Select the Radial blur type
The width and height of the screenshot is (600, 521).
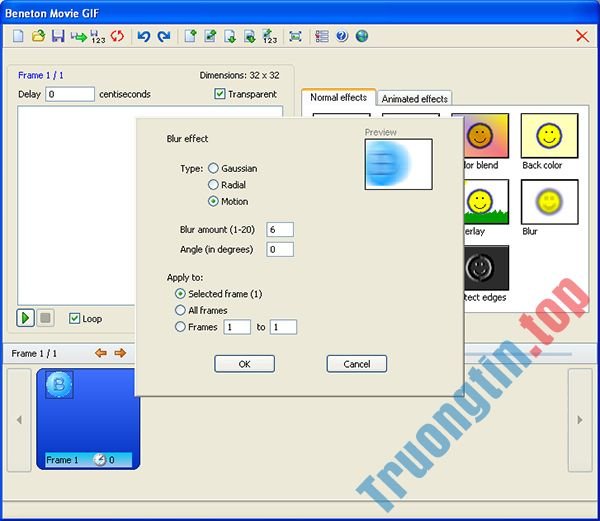pyautogui.click(x=214, y=185)
